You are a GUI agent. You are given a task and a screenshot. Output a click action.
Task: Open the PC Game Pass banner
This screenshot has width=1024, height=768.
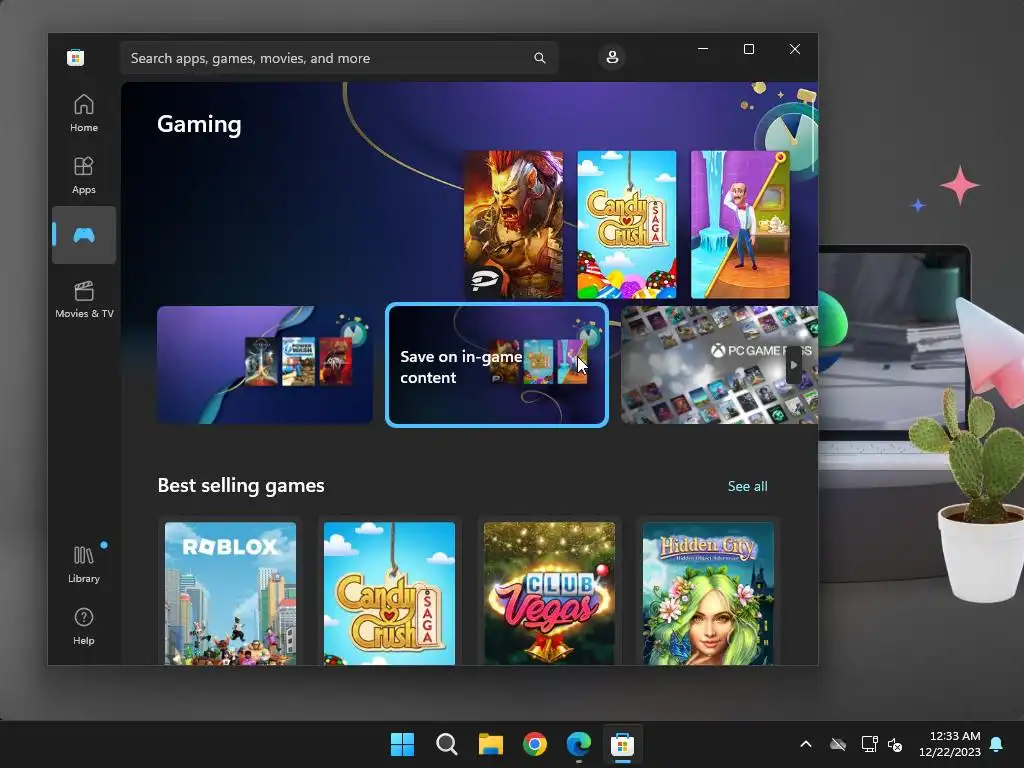pyautogui.click(x=719, y=364)
